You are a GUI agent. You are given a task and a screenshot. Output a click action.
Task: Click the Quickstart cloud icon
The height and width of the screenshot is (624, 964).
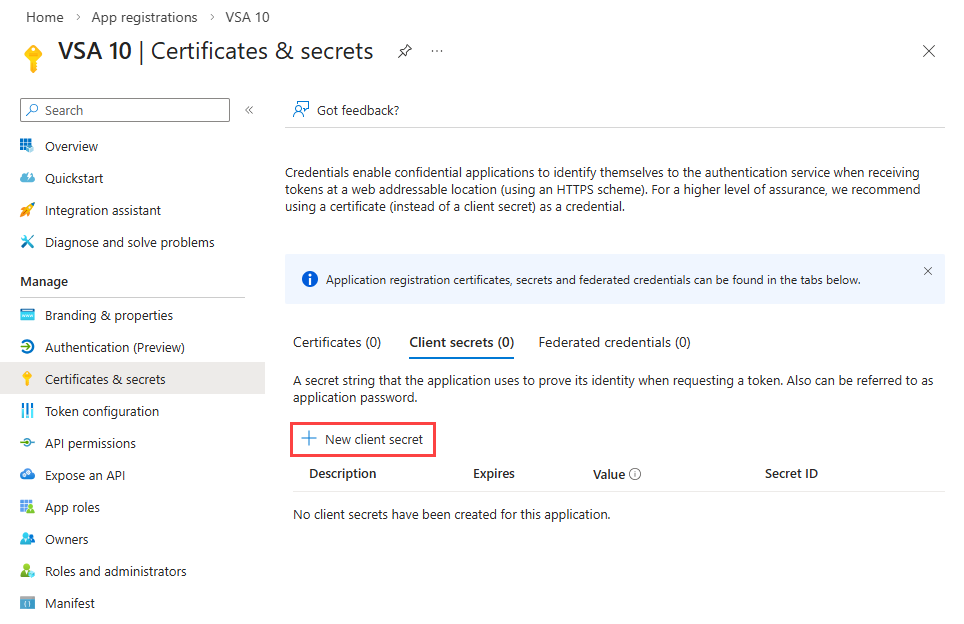tap(27, 178)
